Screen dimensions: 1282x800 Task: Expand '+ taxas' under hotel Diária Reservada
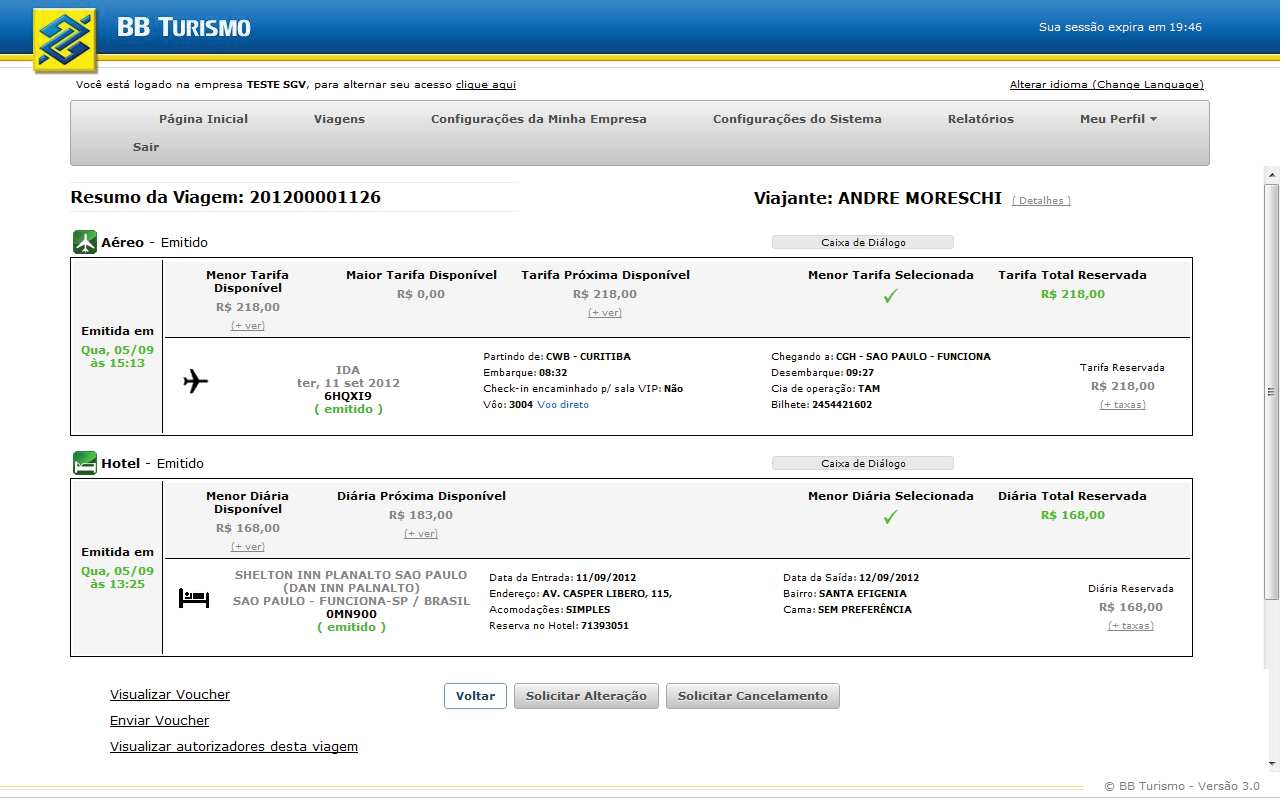pyautogui.click(x=1130, y=625)
